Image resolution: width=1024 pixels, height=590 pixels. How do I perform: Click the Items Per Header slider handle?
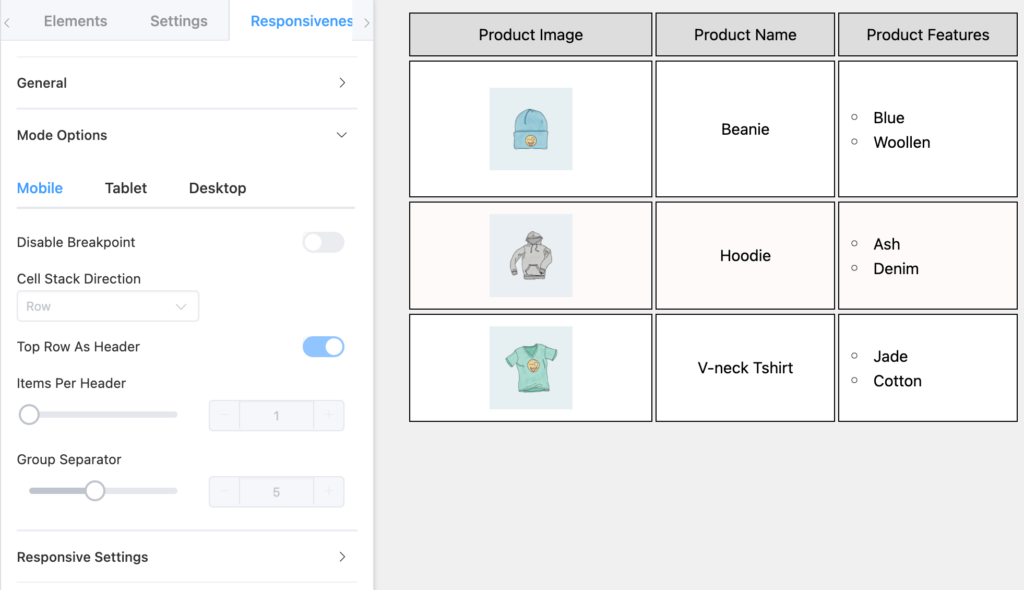tap(29, 414)
